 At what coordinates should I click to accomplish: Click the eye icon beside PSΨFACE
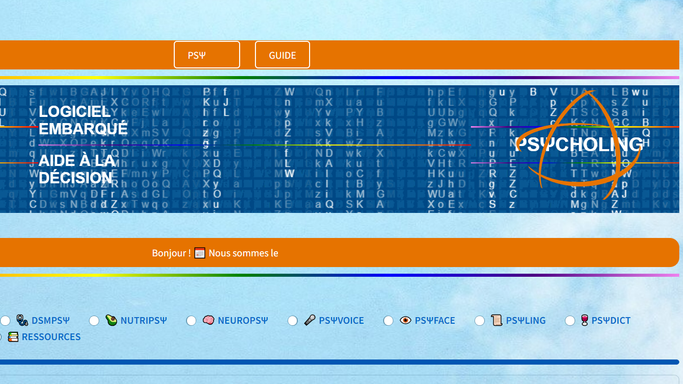coord(406,320)
